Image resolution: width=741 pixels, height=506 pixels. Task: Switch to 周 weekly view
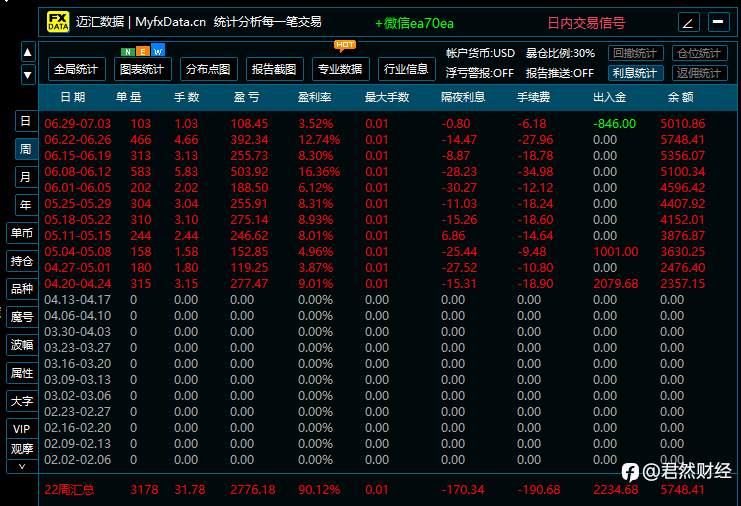(x=26, y=149)
